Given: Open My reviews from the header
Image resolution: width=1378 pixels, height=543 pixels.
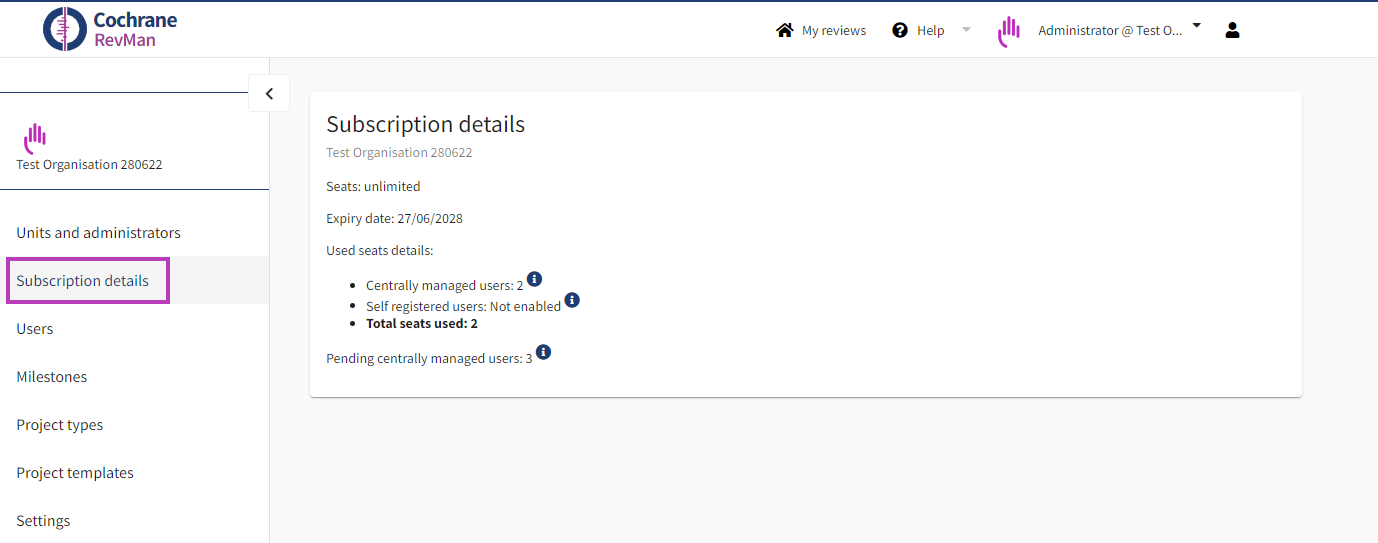Looking at the screenshot, I should click(821, 31).
